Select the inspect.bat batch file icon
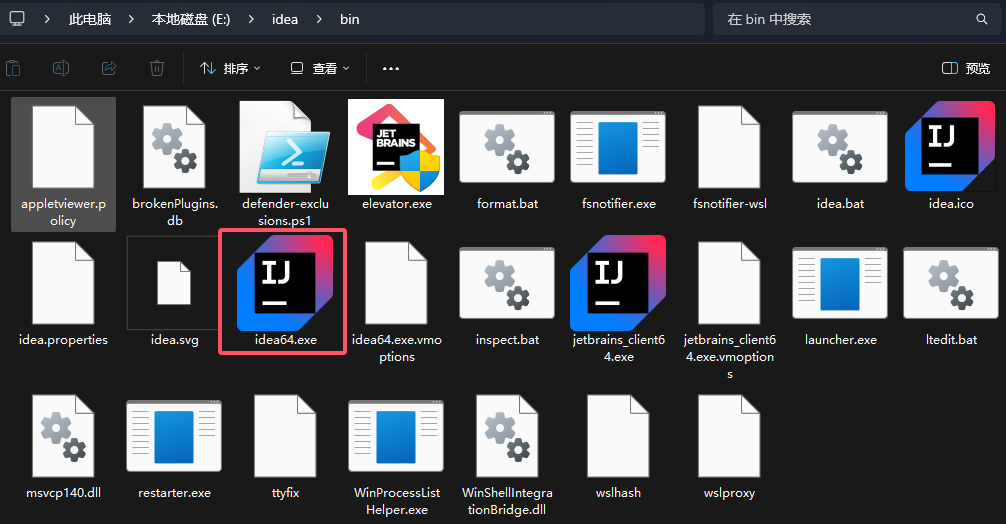The width and height of the screenshot is (1006, 524). [507, 283]
